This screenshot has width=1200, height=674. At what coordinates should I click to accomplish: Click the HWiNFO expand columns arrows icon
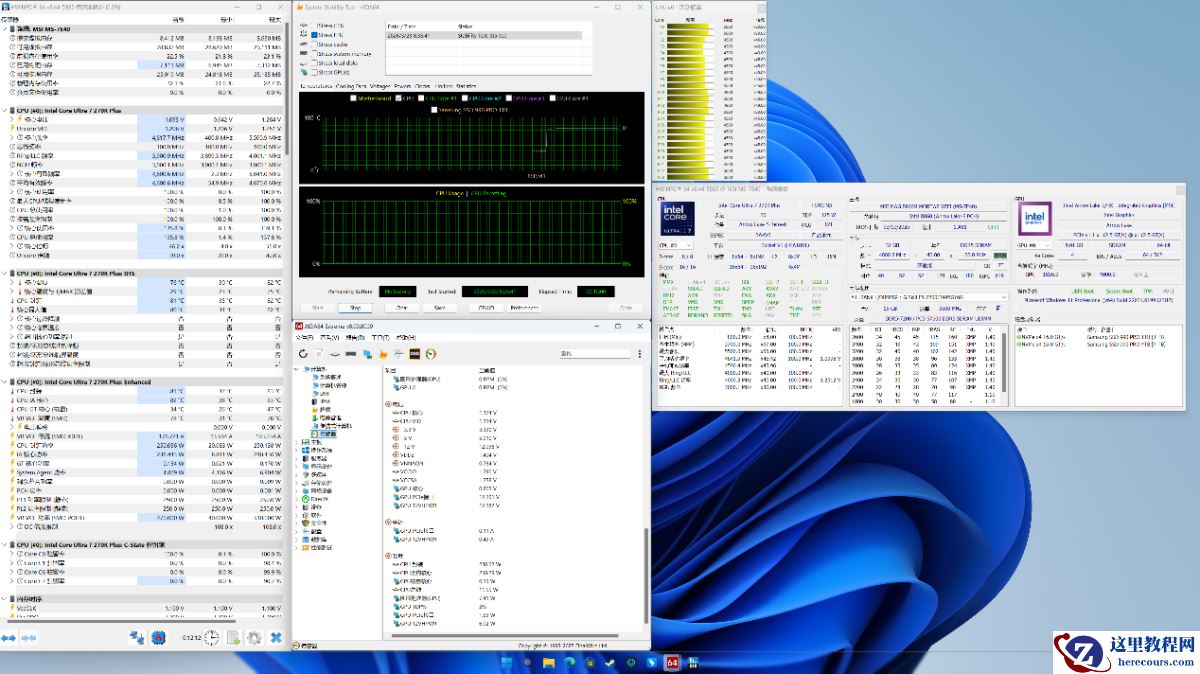point(10,638)
